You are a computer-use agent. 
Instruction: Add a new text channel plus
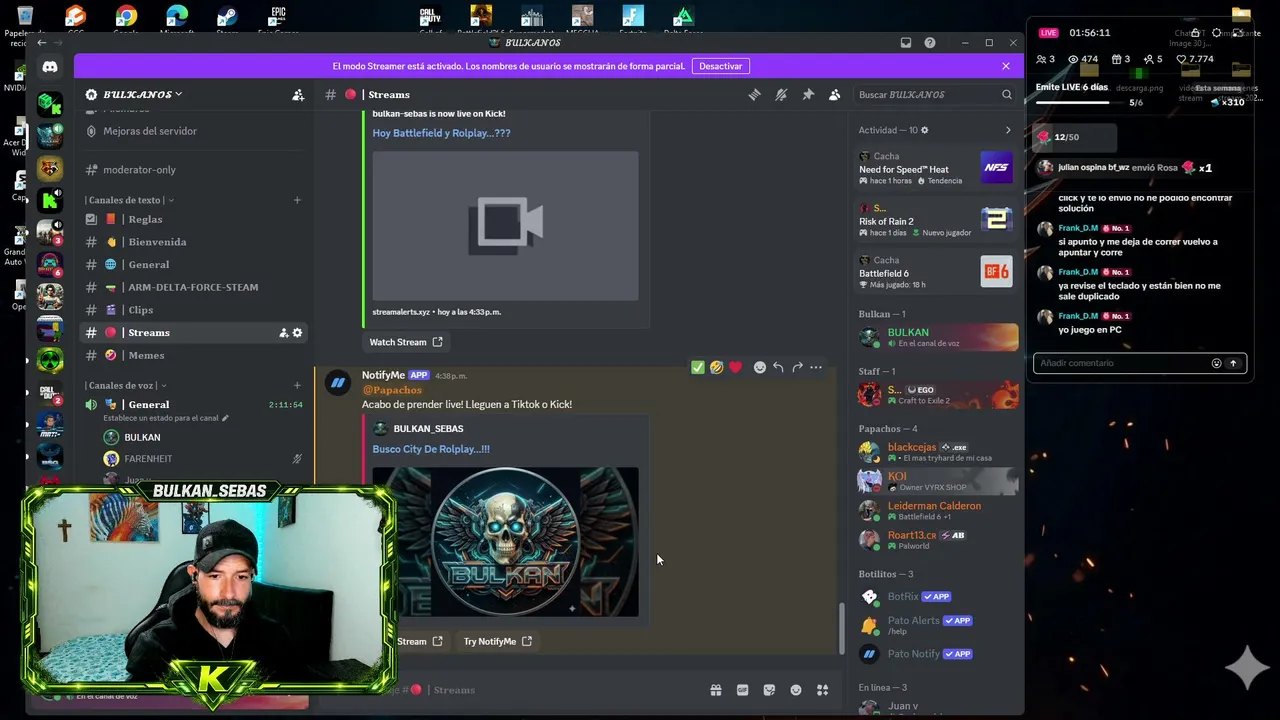pyautogui.click(x=297, y=200)
